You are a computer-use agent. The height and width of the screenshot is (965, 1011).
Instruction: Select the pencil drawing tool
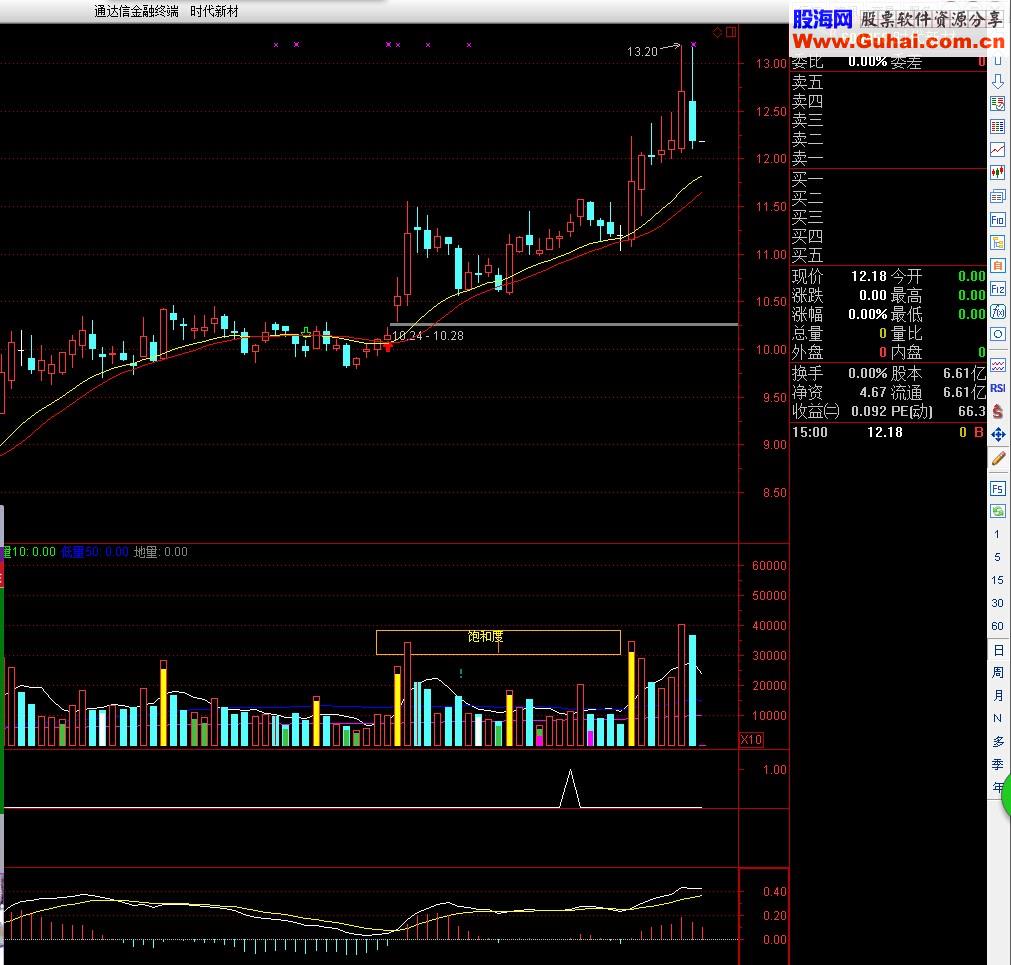point(997,458)
